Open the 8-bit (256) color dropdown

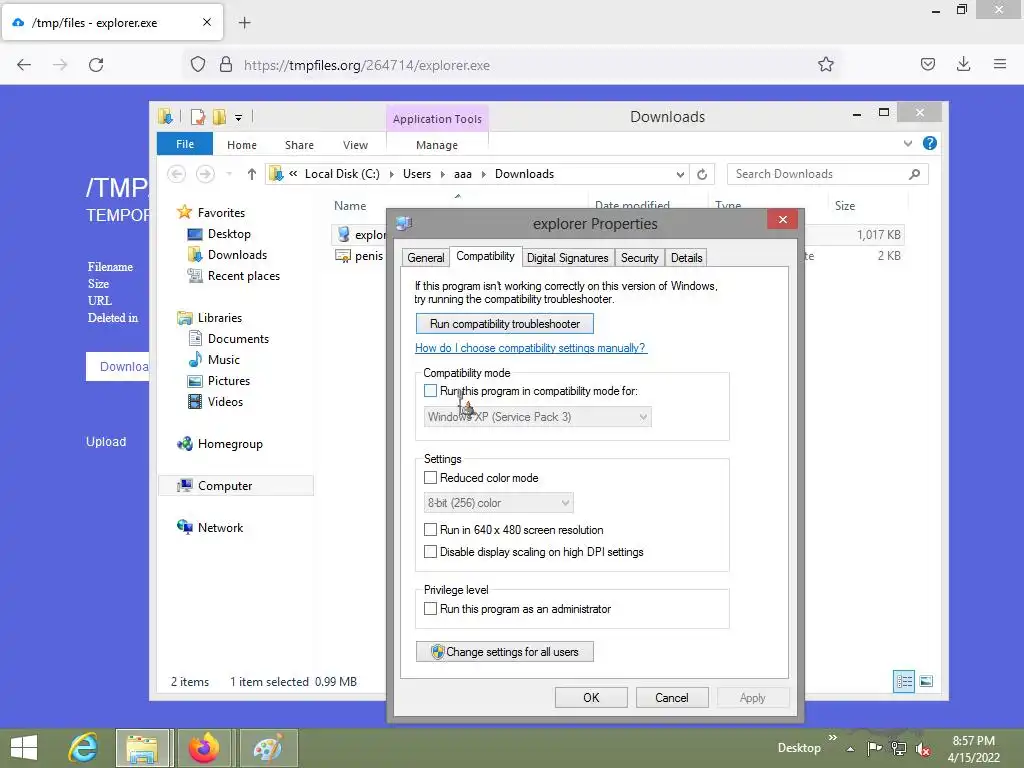click(498, 503)
